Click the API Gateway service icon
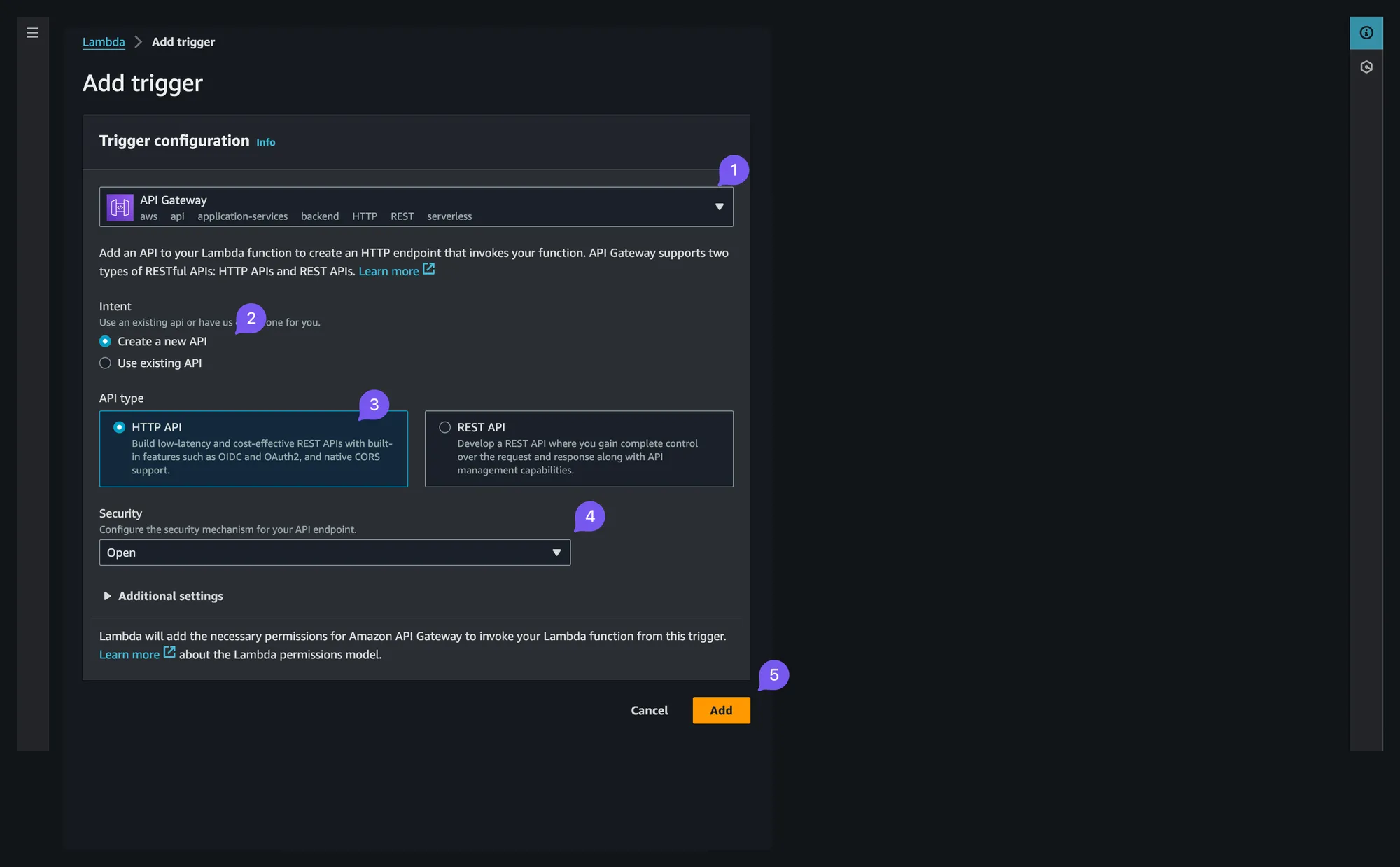The width and height of the screenshot is (1400, 867). [x=120, y=207]
